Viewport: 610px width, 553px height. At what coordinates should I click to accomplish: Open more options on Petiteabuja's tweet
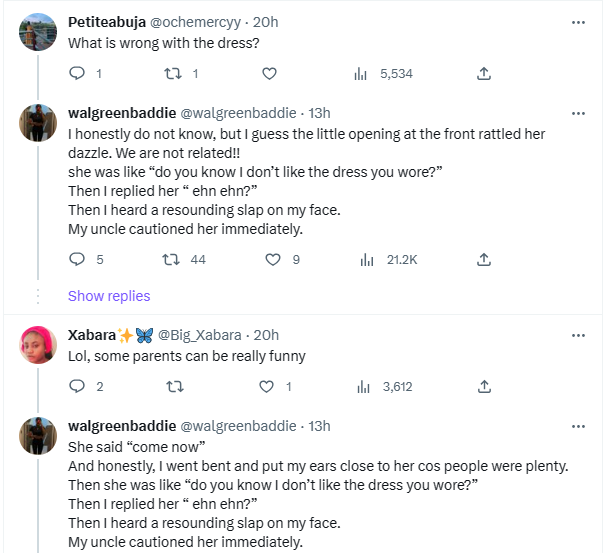(578, 21)
